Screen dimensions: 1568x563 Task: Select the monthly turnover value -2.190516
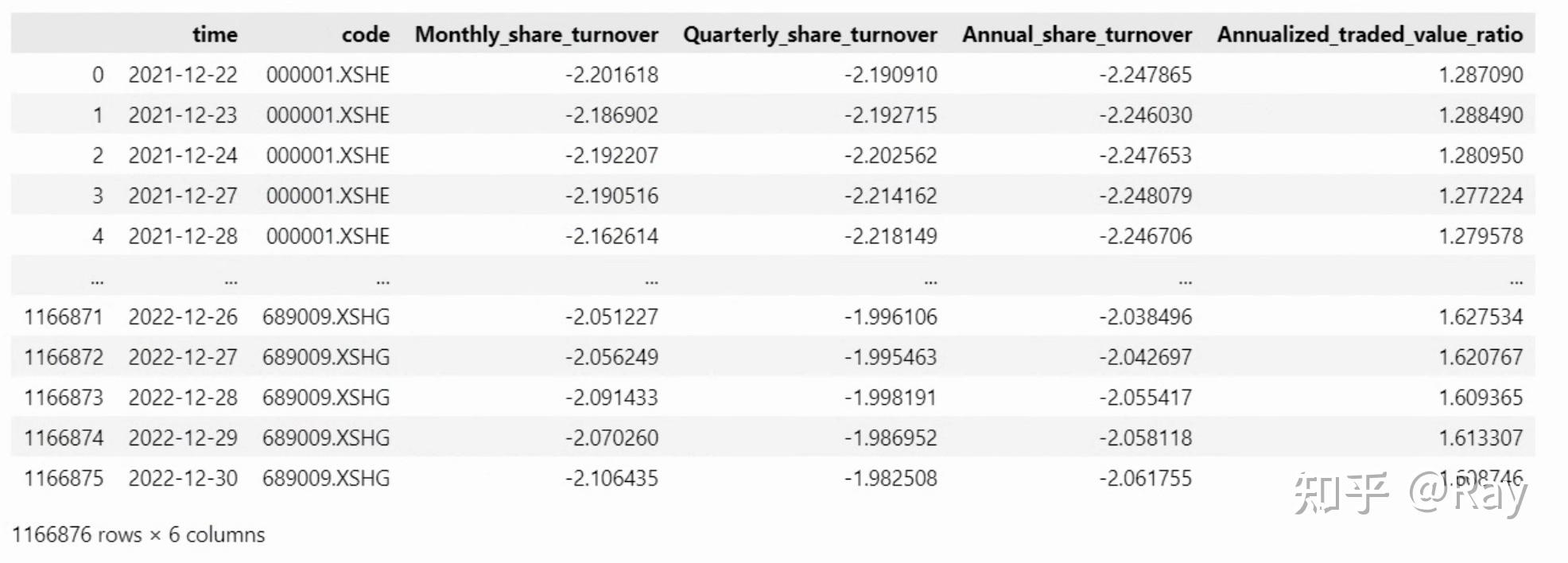coord(611,196)
